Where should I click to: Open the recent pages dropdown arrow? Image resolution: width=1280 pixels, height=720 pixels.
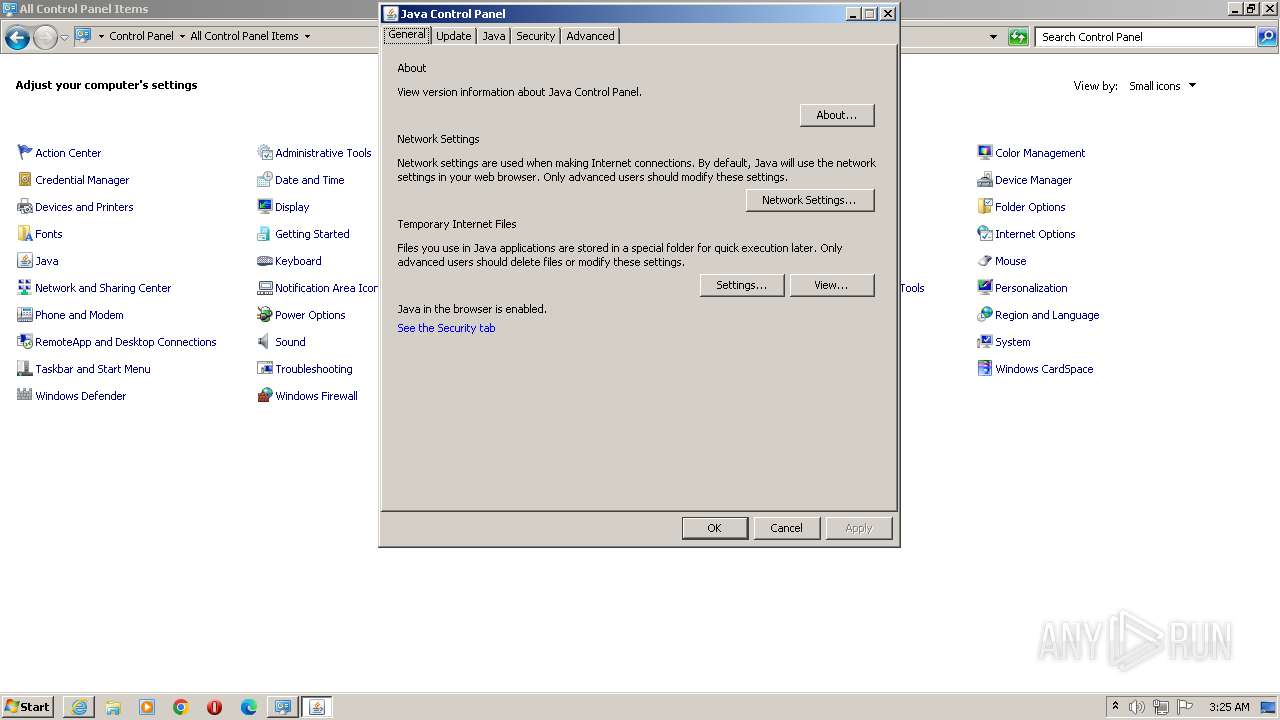tap(65, 37)
